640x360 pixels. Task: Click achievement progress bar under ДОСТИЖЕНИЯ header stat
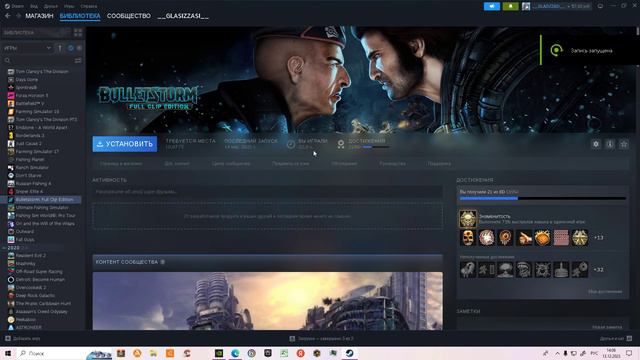(x=376, y=147)
